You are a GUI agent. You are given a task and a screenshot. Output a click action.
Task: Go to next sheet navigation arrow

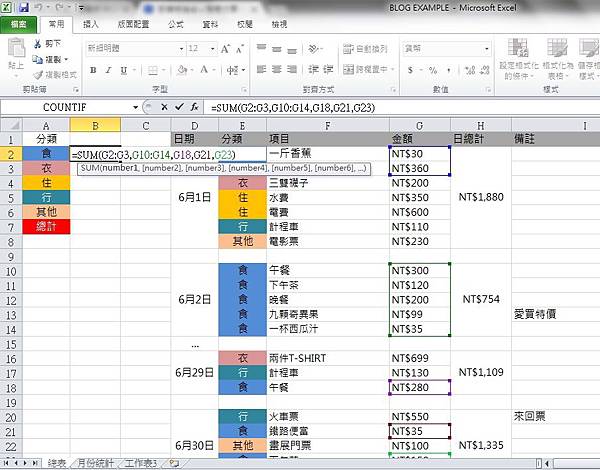25,463
